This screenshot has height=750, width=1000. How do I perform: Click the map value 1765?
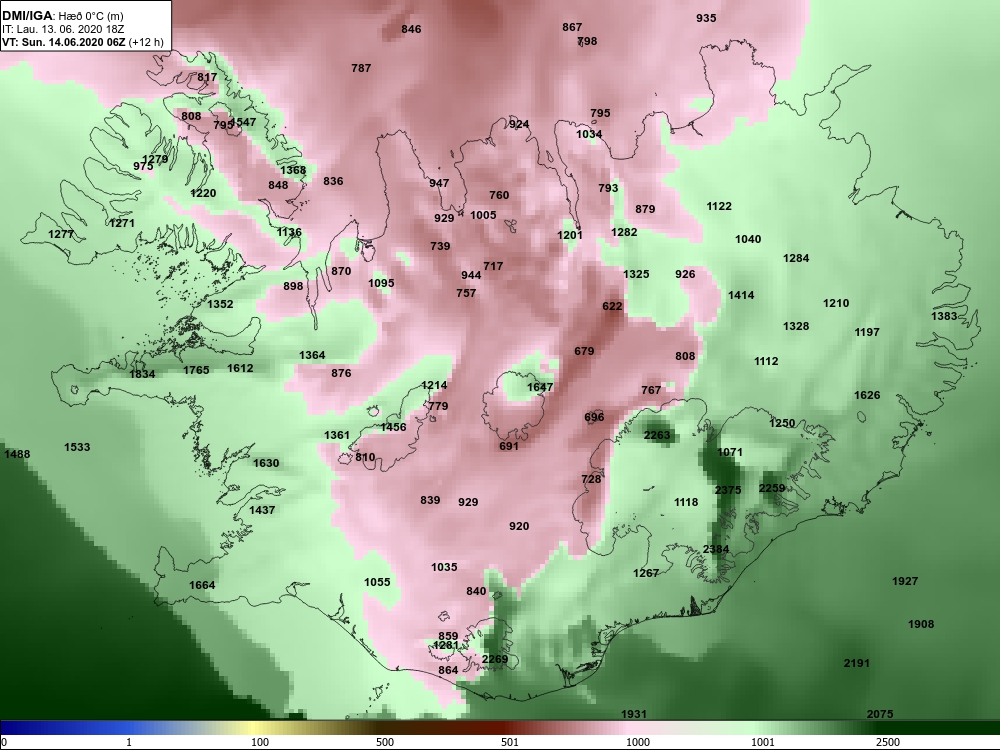[196, 370]
